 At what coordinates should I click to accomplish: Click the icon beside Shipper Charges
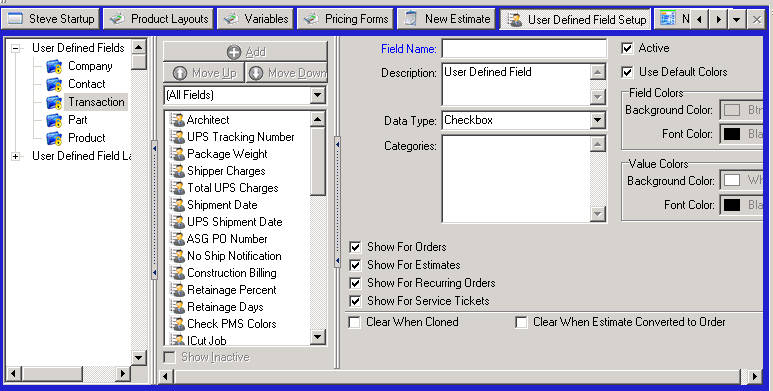(177, 171)
